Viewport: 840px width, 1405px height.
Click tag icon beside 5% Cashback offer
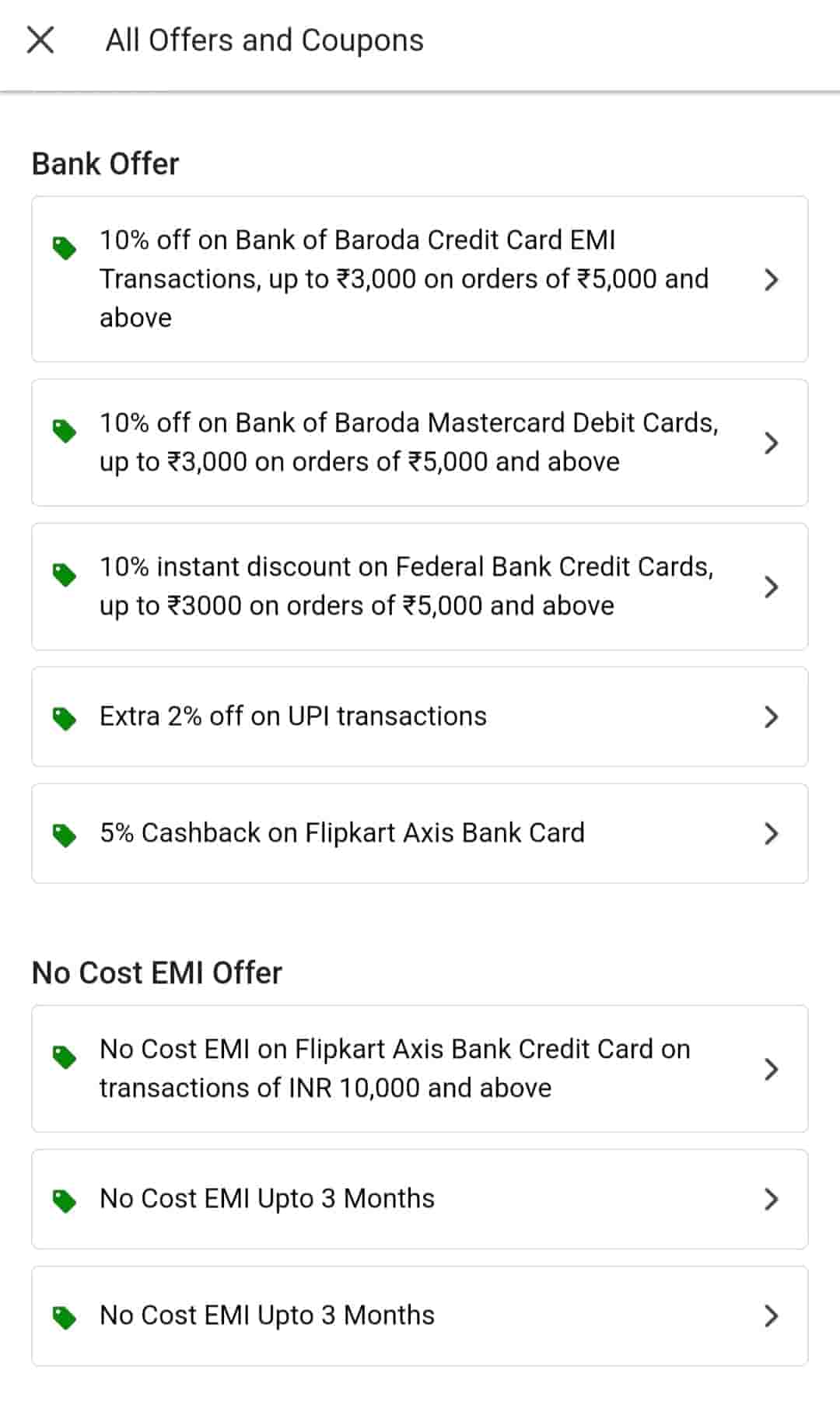[65, 835]
